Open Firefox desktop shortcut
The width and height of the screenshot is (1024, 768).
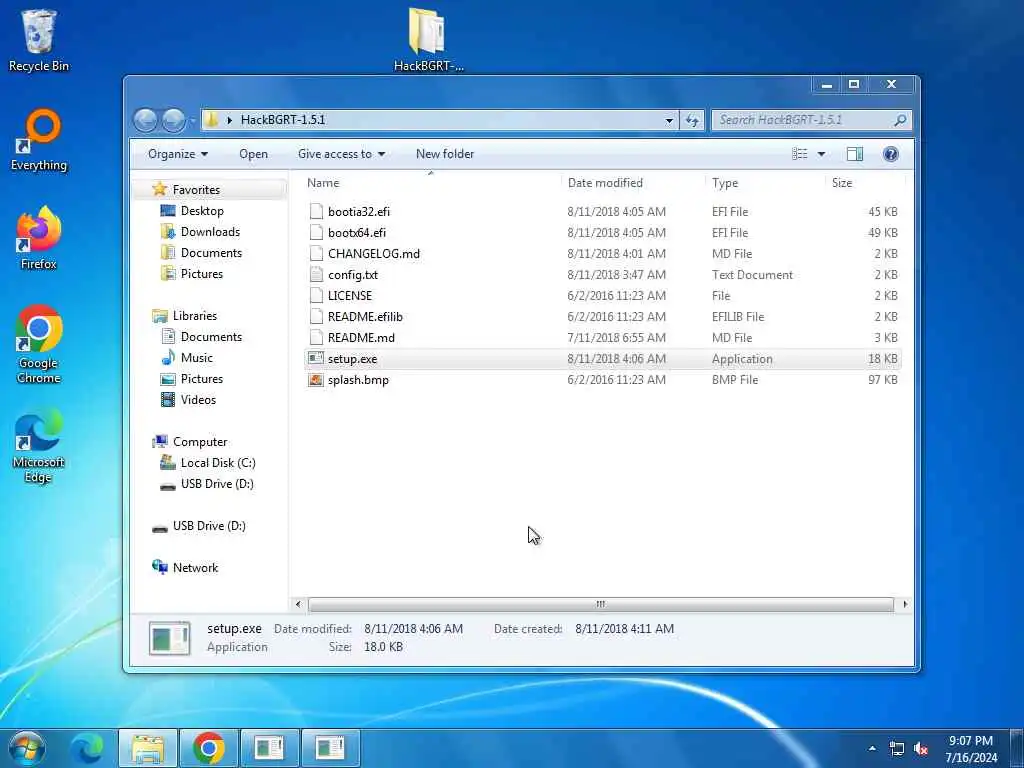[39, 238]
